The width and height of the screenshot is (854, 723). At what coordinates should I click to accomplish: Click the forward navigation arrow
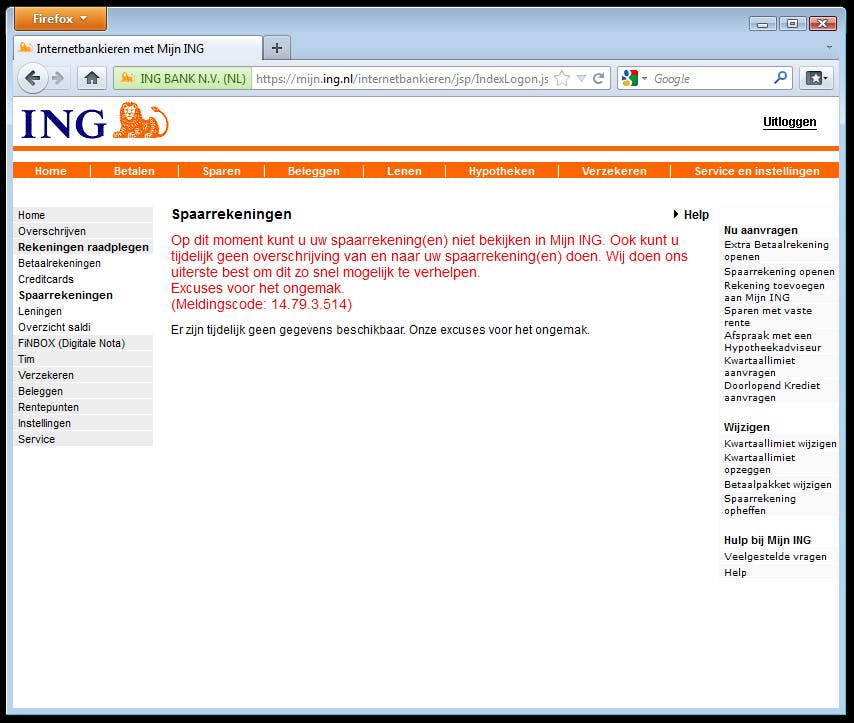pyautogui.click(x=58, y=78)
